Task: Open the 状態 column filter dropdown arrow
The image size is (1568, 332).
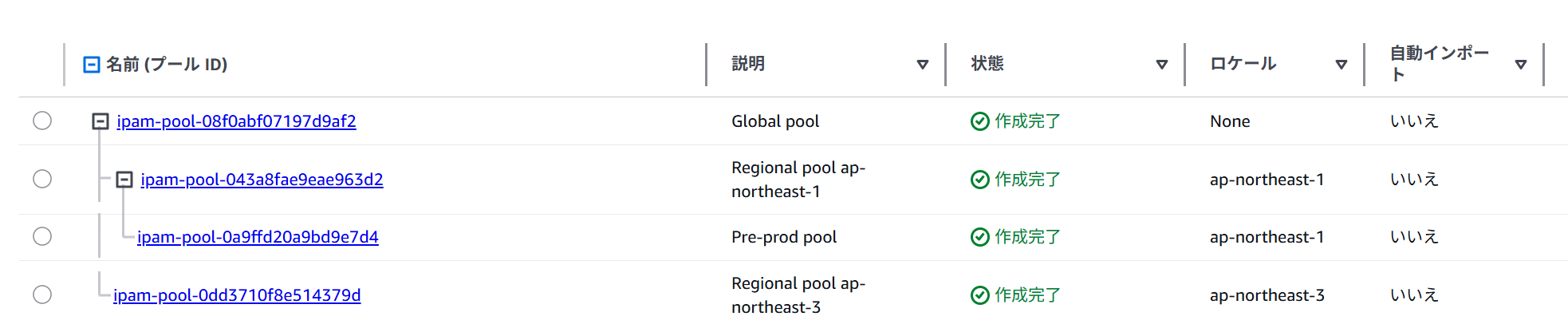Action: pyautogui.click(x=1162, y=65)
